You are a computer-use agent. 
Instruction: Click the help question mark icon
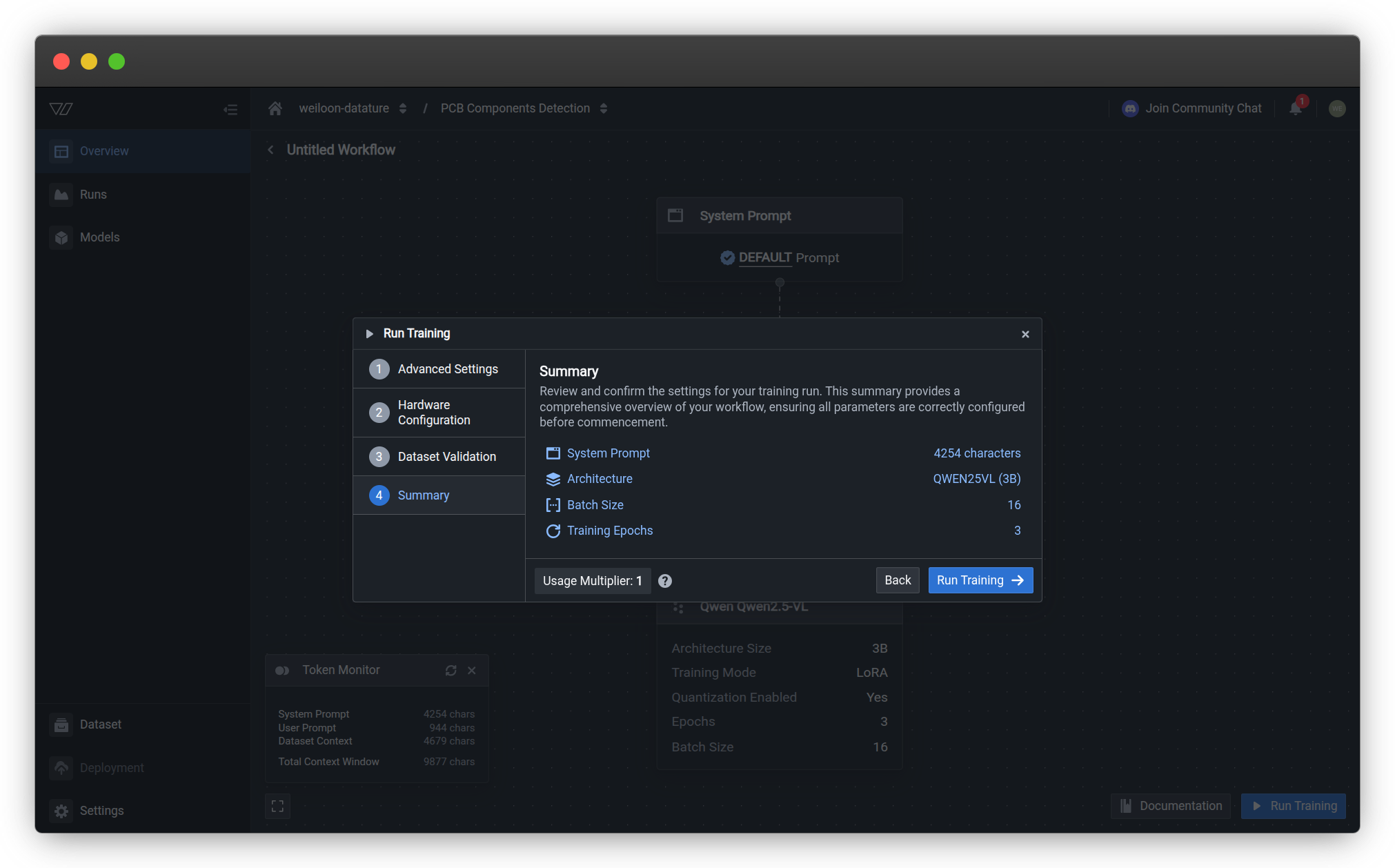(x=664, y=581)
